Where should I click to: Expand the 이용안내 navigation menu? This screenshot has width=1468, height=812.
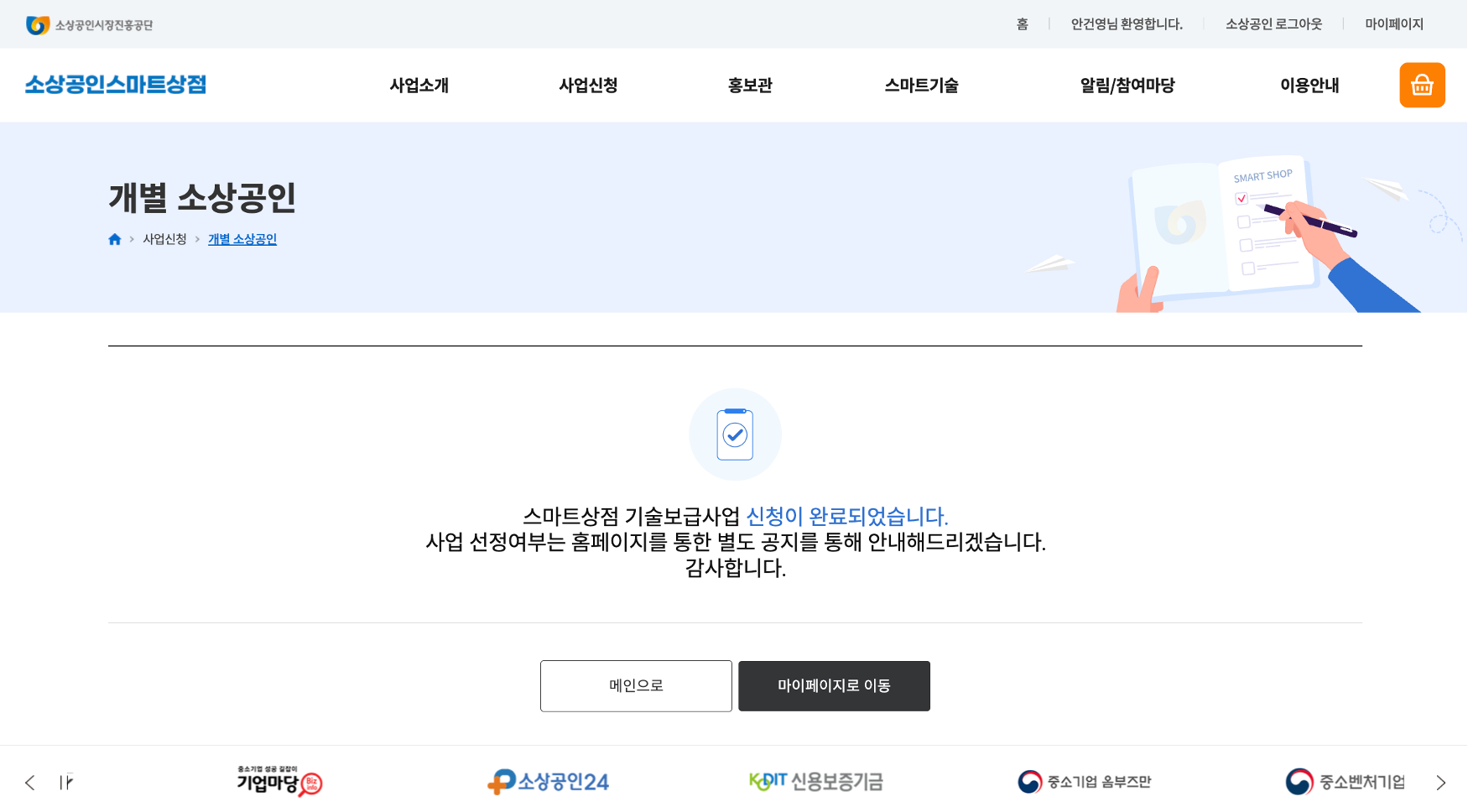1309,86
